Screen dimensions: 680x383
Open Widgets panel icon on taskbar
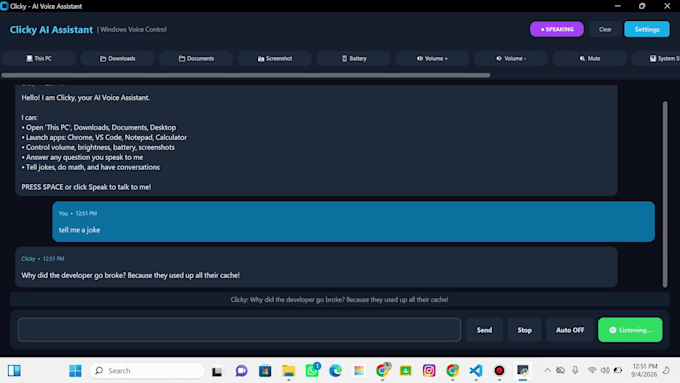coord(14,370)
